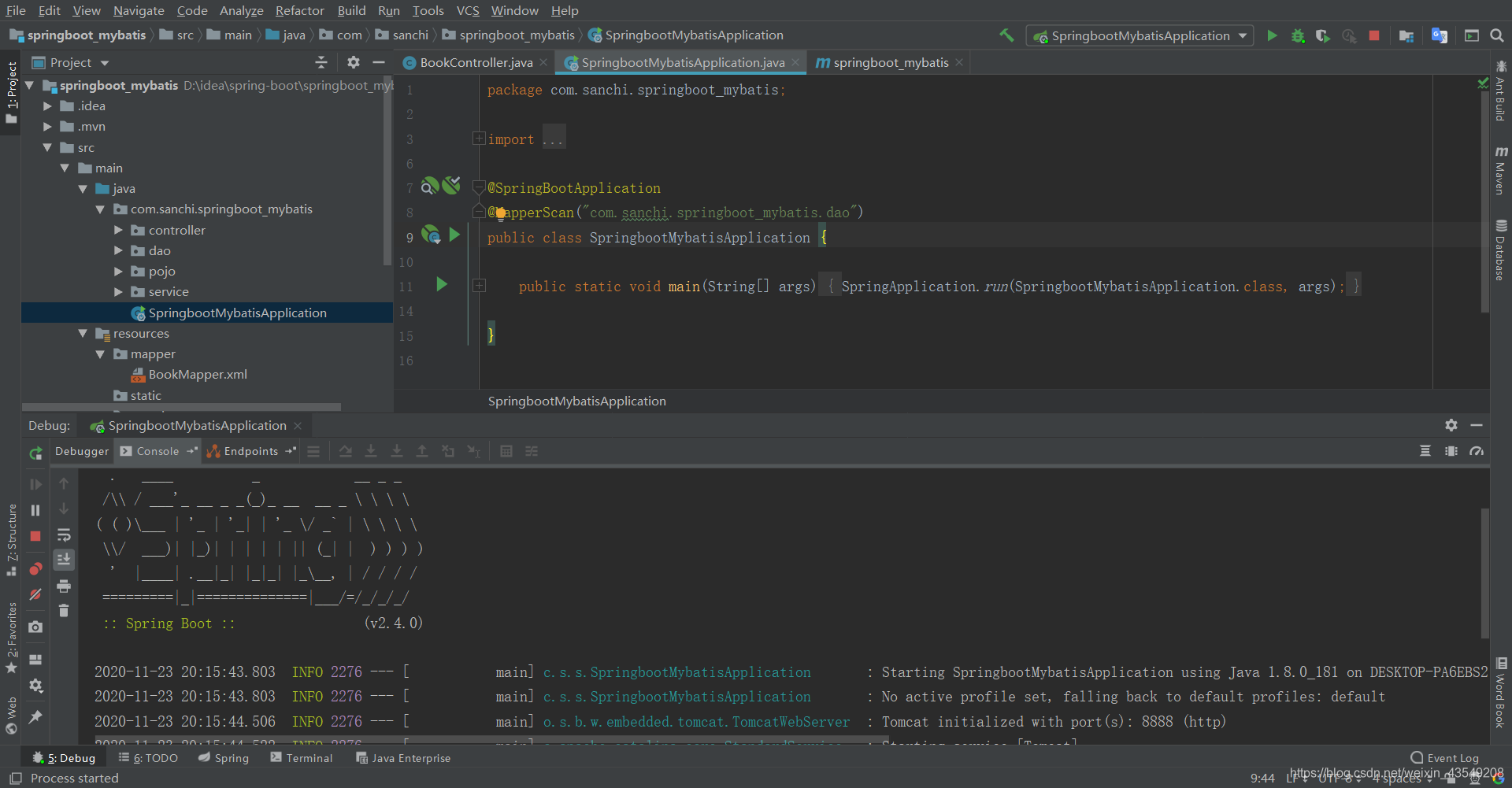Open Debug panel settings gear at right
1512x788 pixels.
point(1451,425)
